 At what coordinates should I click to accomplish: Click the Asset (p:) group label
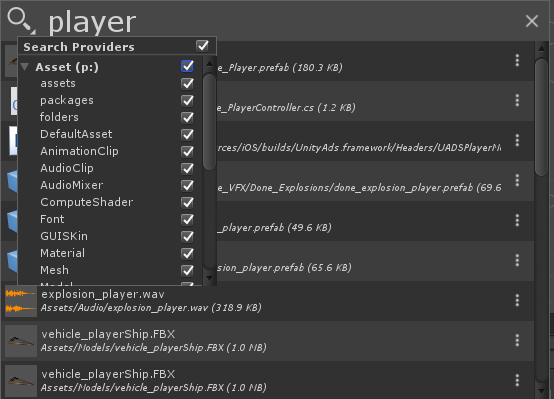[x=67, y=67]
